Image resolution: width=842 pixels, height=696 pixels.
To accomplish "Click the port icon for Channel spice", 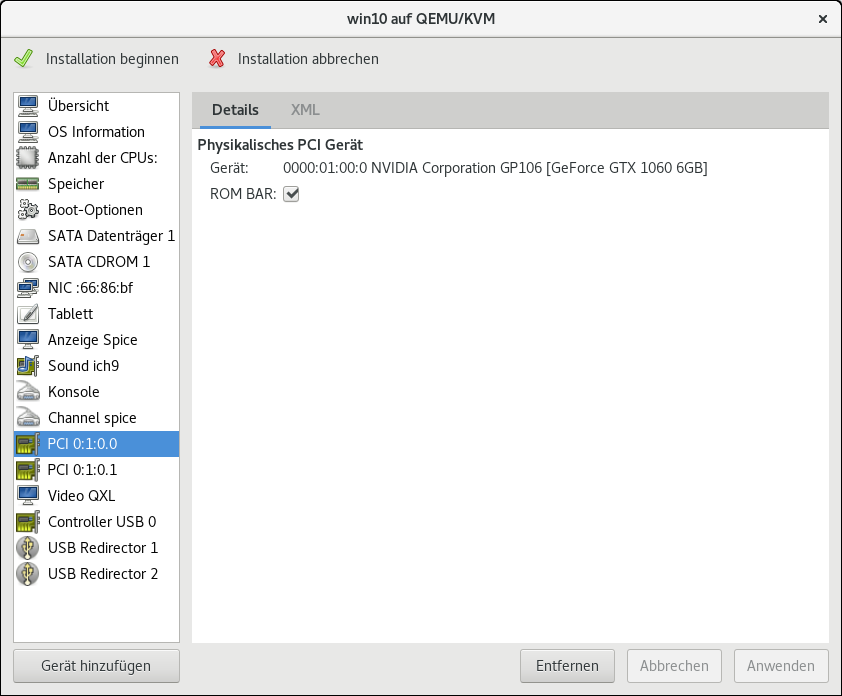I will [x=28, y=418].
